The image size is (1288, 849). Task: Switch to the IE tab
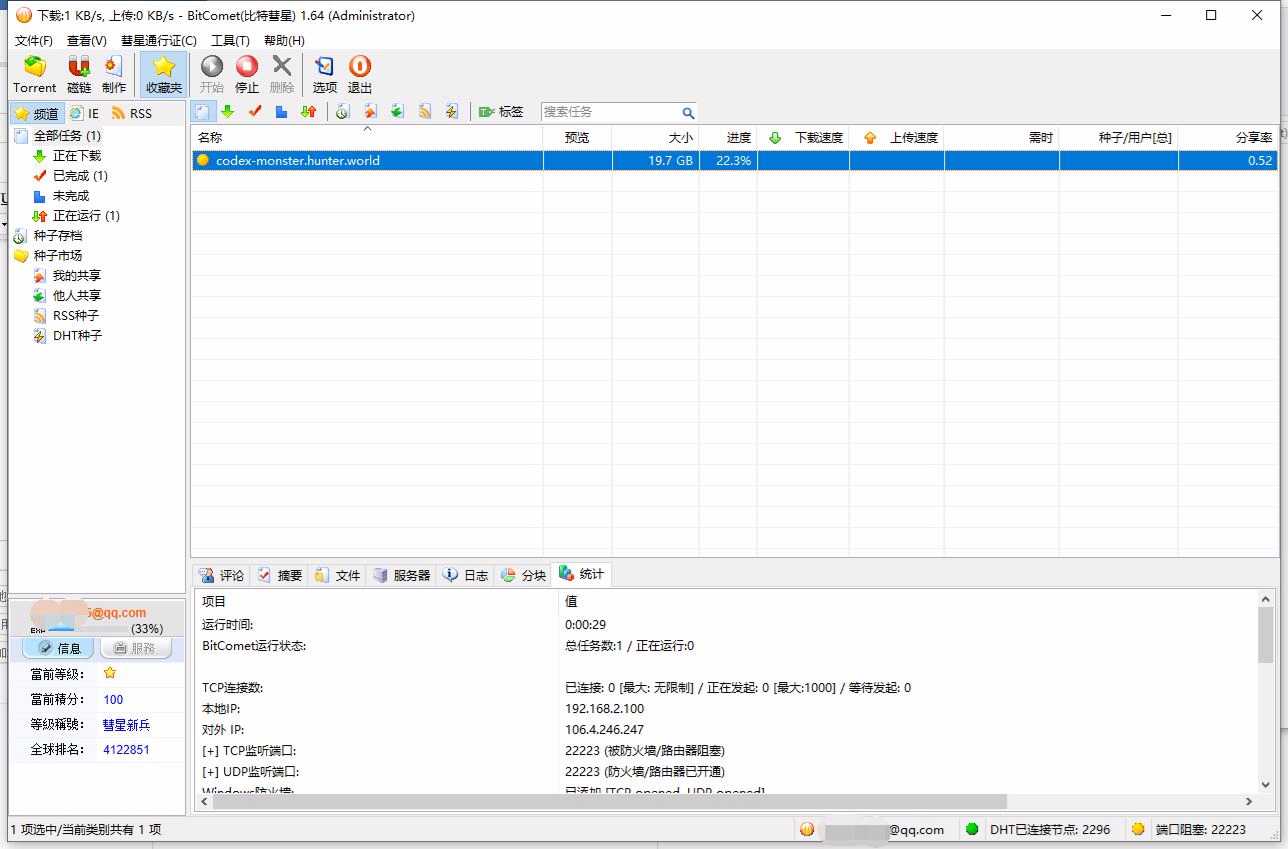(x=85, y=113)
